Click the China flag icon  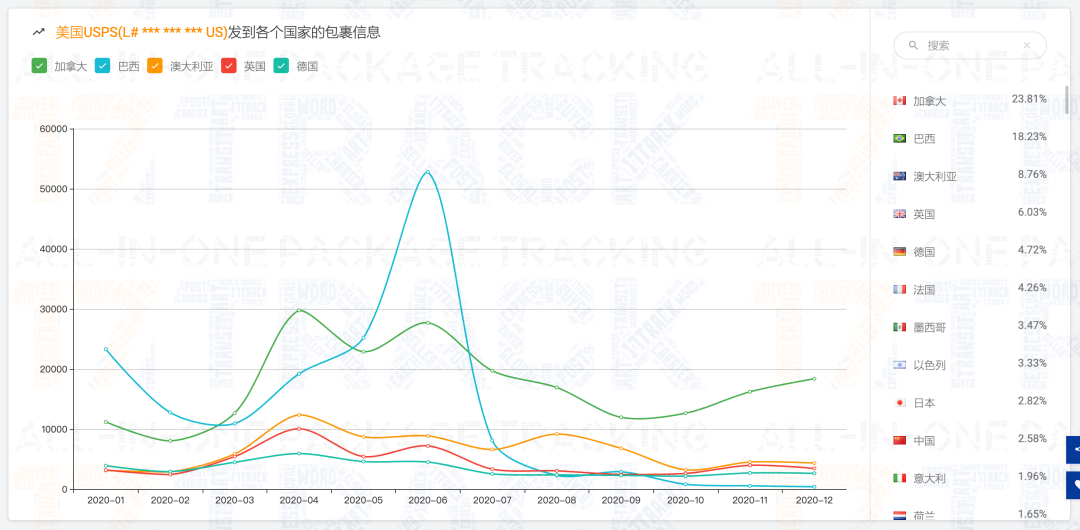(900, 440)
